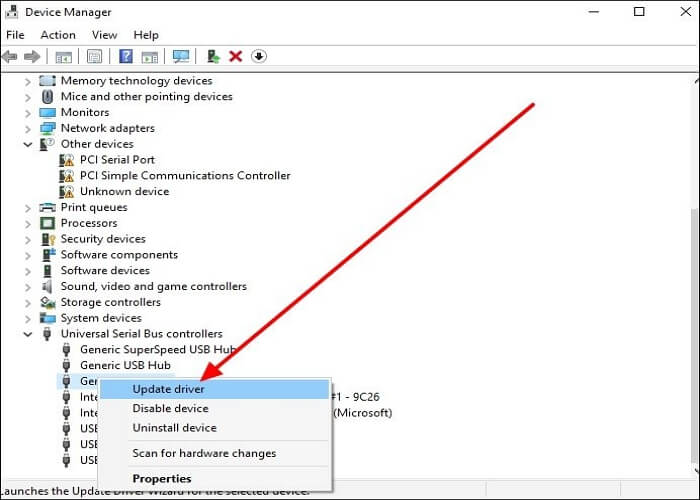Click the Properties sheet toolbar icon
The image size is (700, 500).
pyautogui.click(x=94, y=56)
